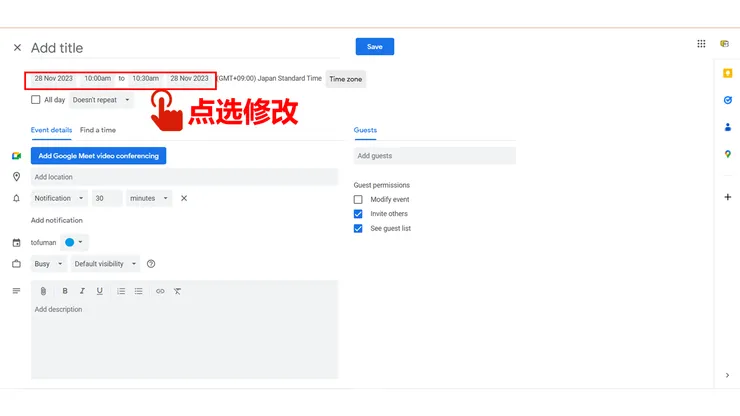This screenshot has height=416, width=740.
Task: Open the Notification type dropdown
Action: [59, 198]
